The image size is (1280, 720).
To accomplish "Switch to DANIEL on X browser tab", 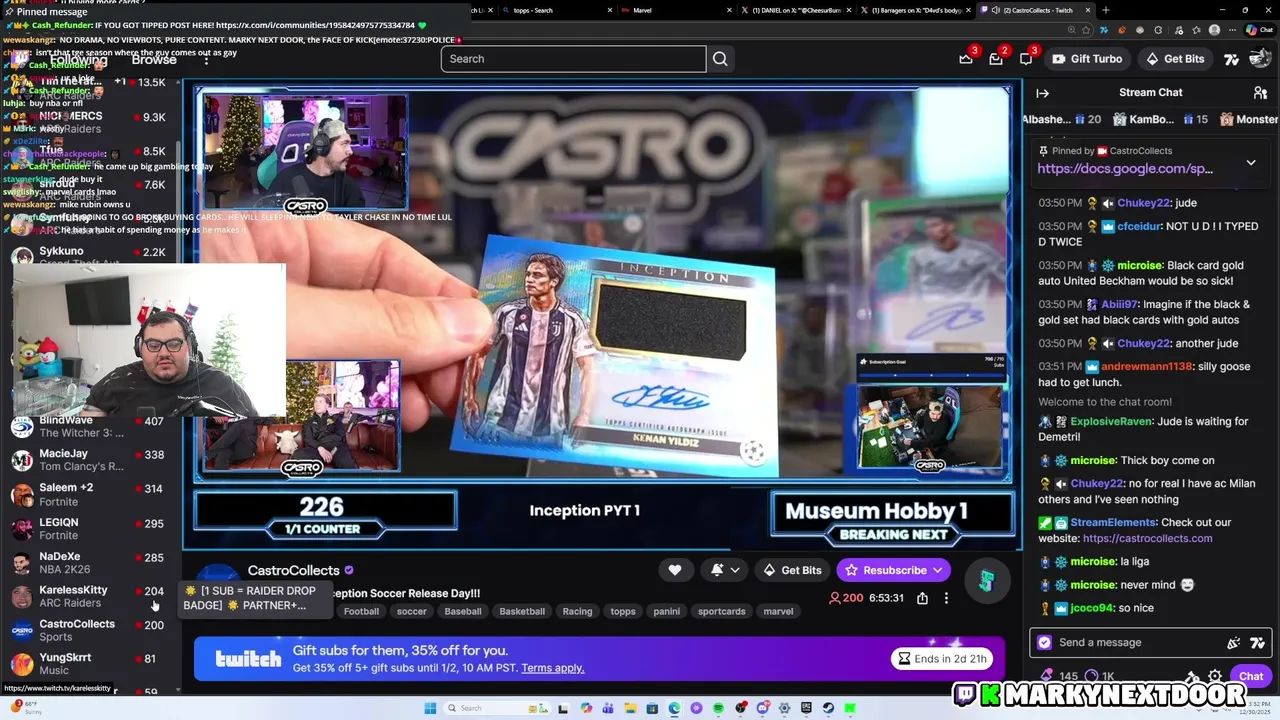I will pyautogui.click(x=797, y=10).
